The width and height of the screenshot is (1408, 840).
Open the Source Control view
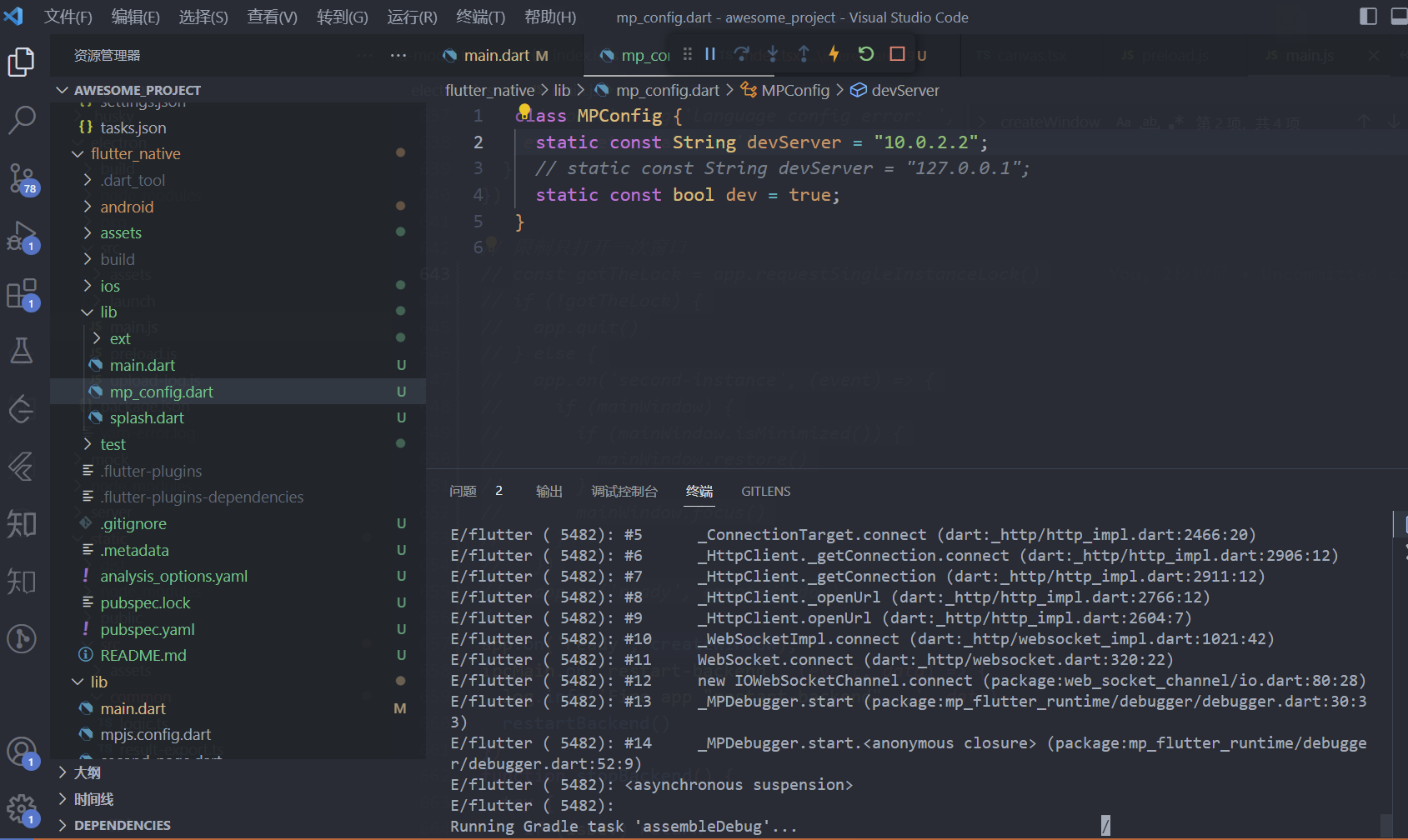(x=23, y=177)
